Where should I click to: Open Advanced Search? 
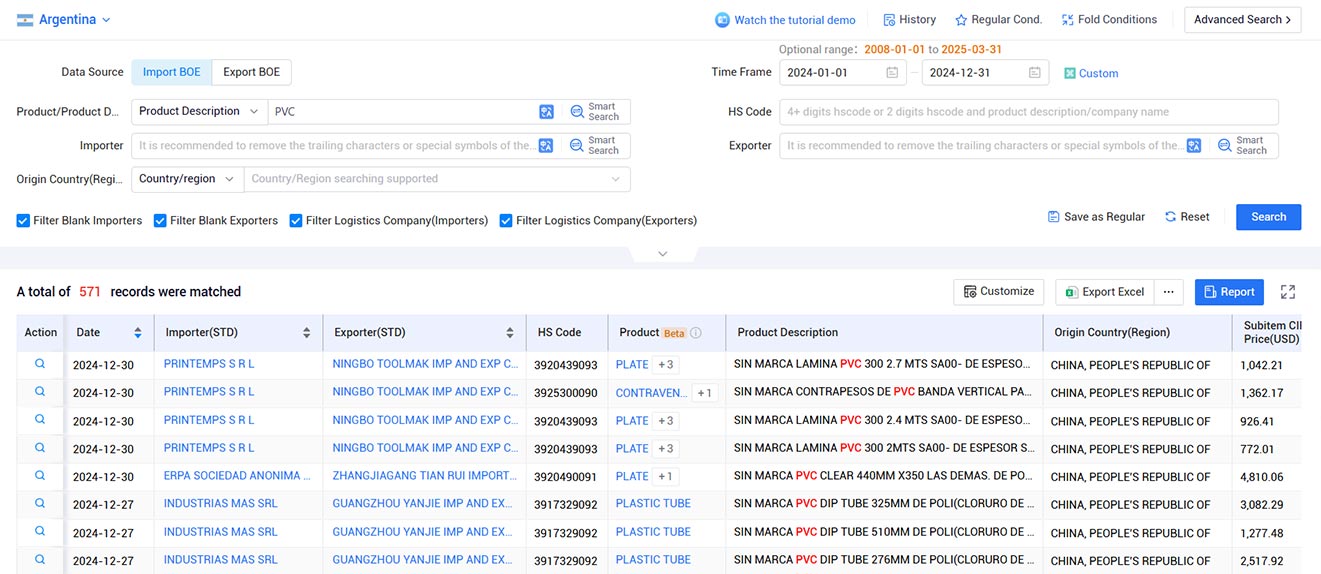1242,20
